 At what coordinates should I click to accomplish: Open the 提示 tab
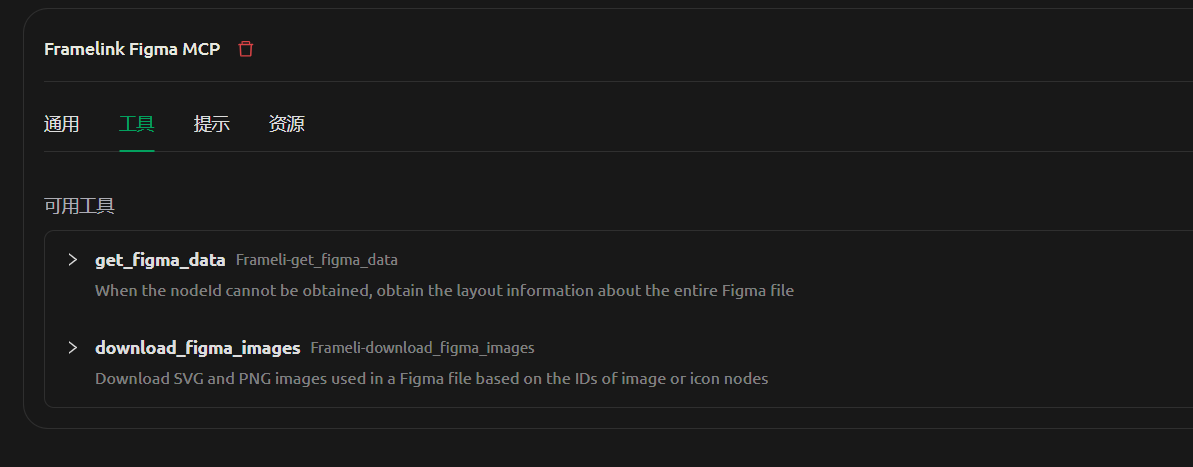coord(212,124)
